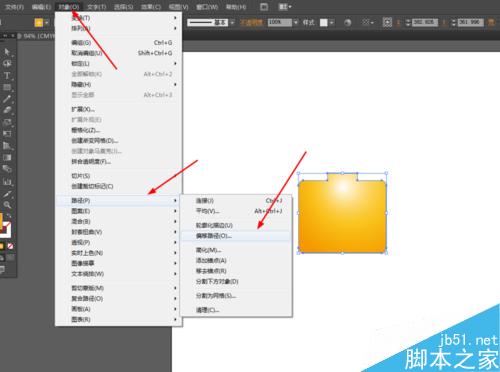Expand the 文本绕排(W) submenu
Viewport: 500px width, 372px height.
(x=118, y=274)
